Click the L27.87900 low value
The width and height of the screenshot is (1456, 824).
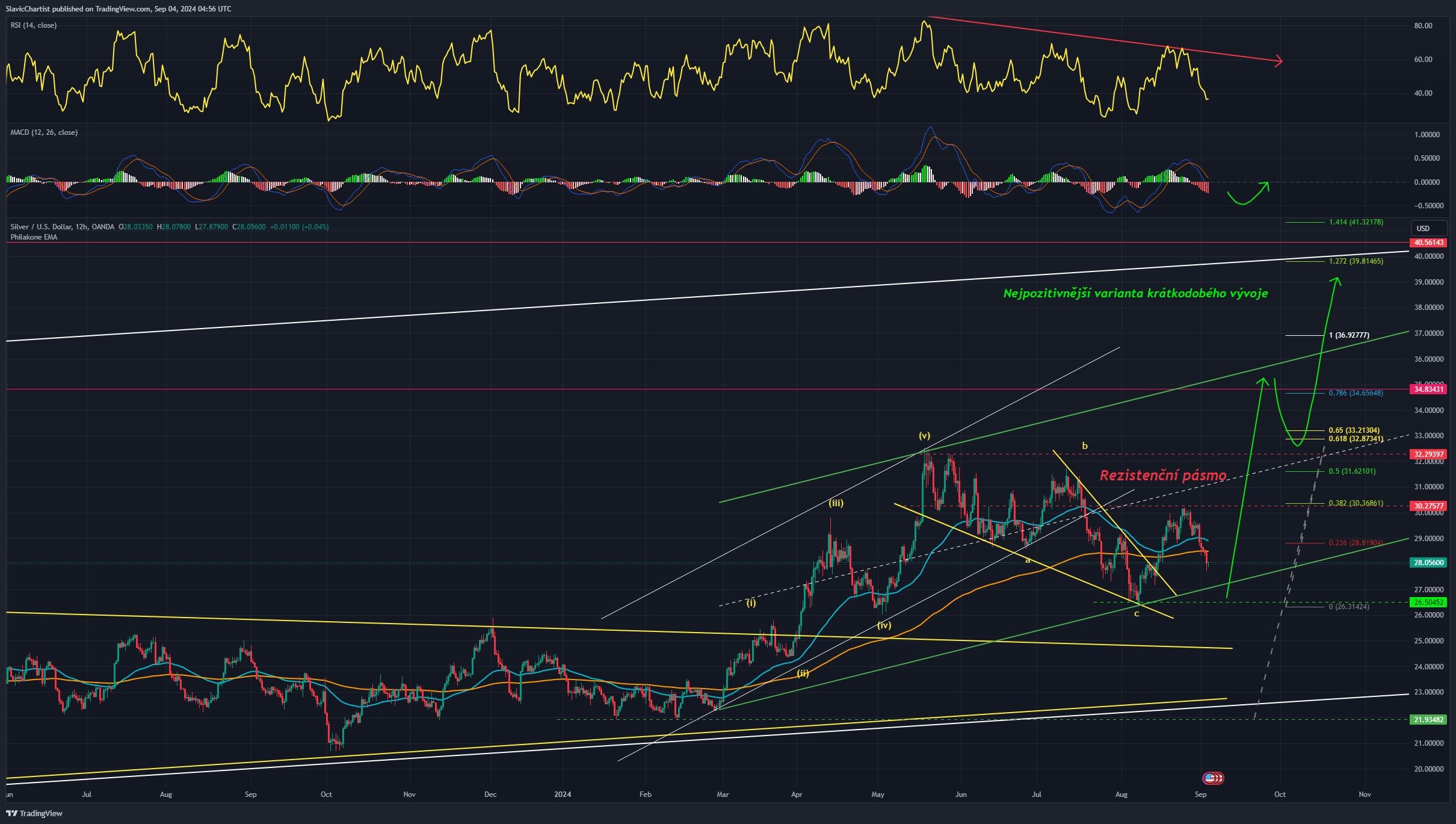tap(212, 227)
